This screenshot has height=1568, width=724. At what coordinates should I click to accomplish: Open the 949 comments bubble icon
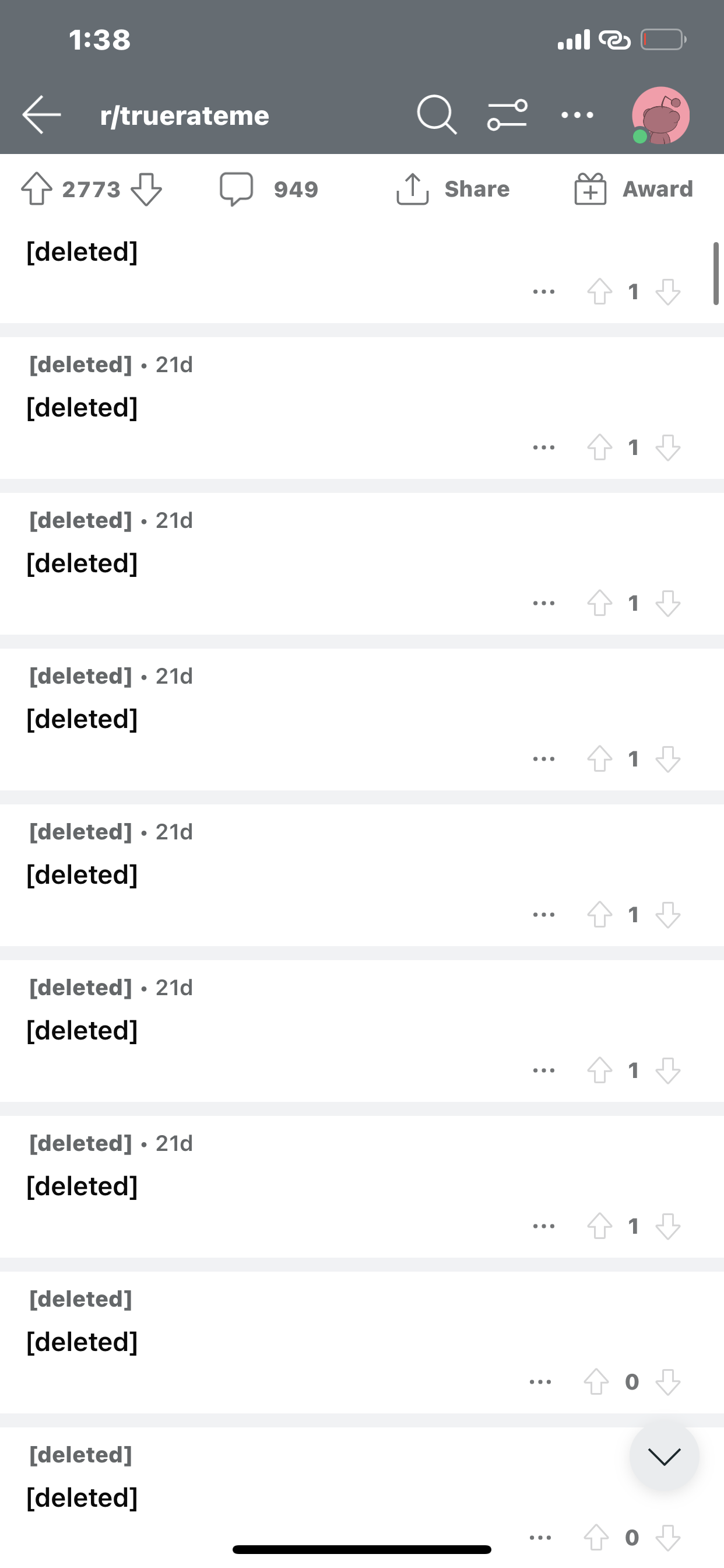(x=236, y=188)
